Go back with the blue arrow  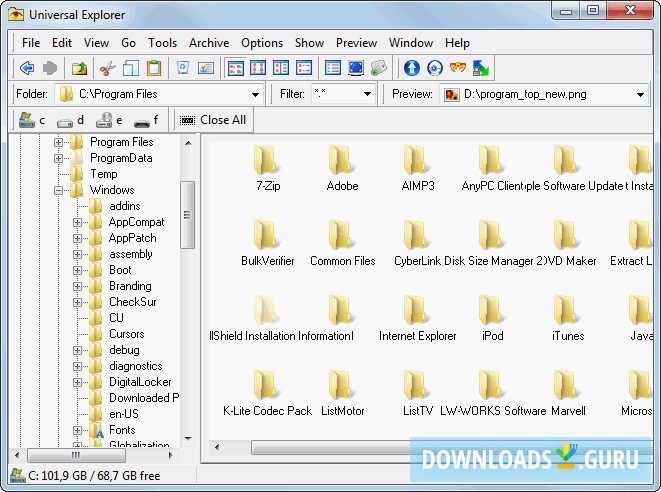[27, 68]
